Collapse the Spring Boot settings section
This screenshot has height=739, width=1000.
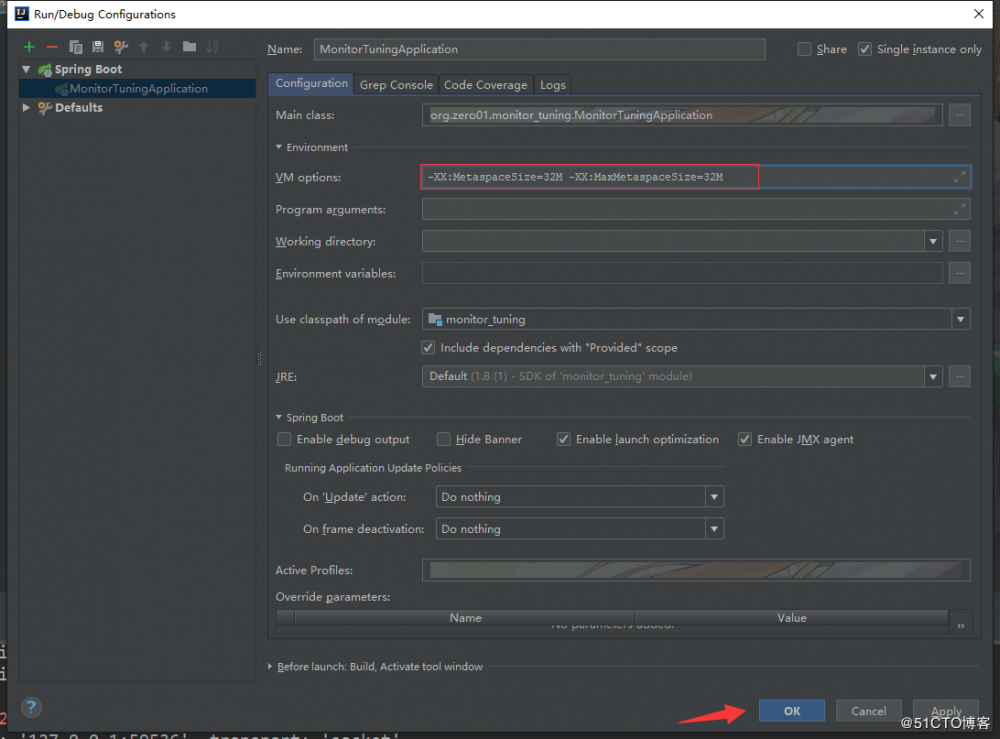279,417
